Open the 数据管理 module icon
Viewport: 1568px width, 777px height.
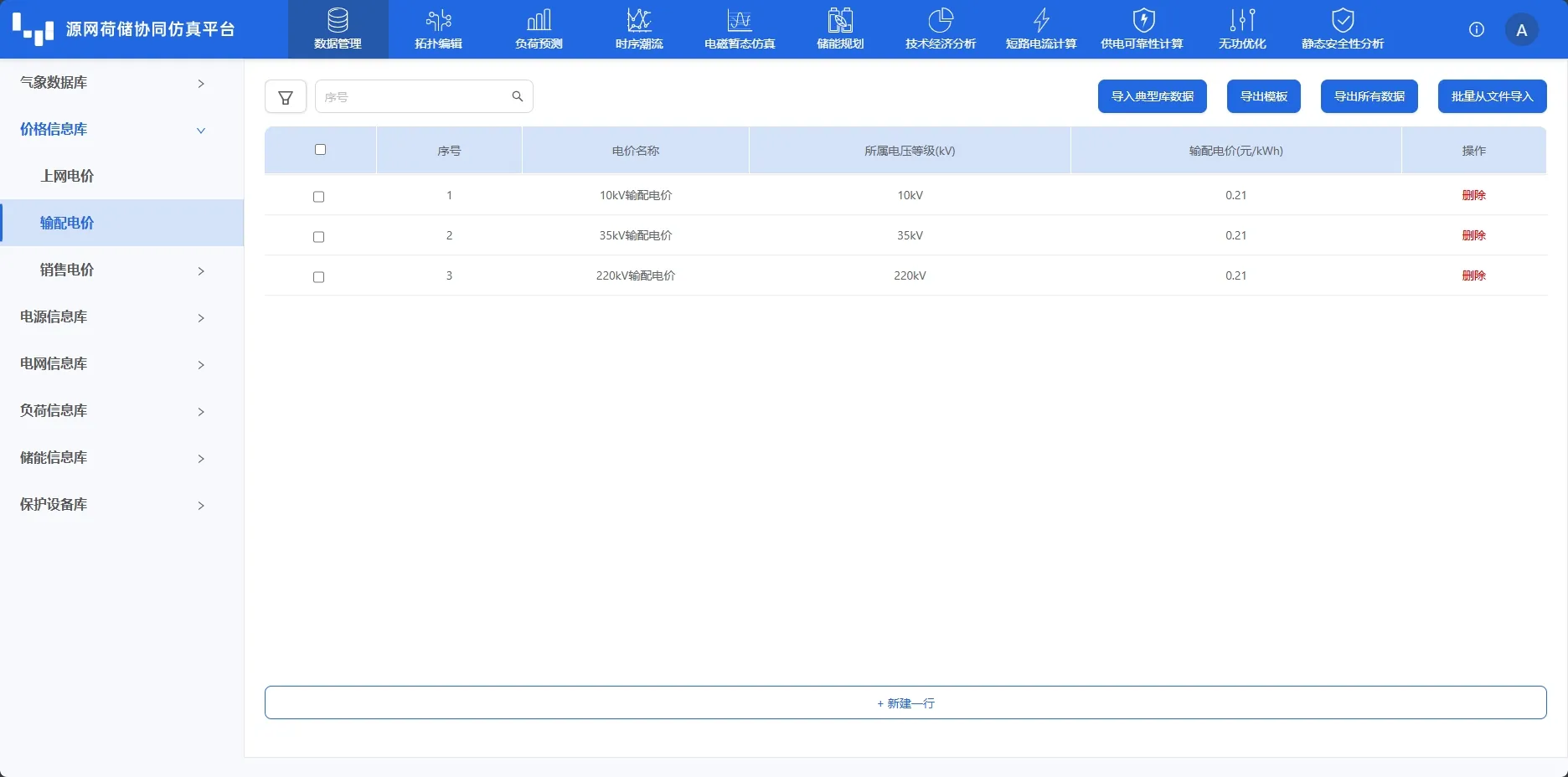coord(338,20)
